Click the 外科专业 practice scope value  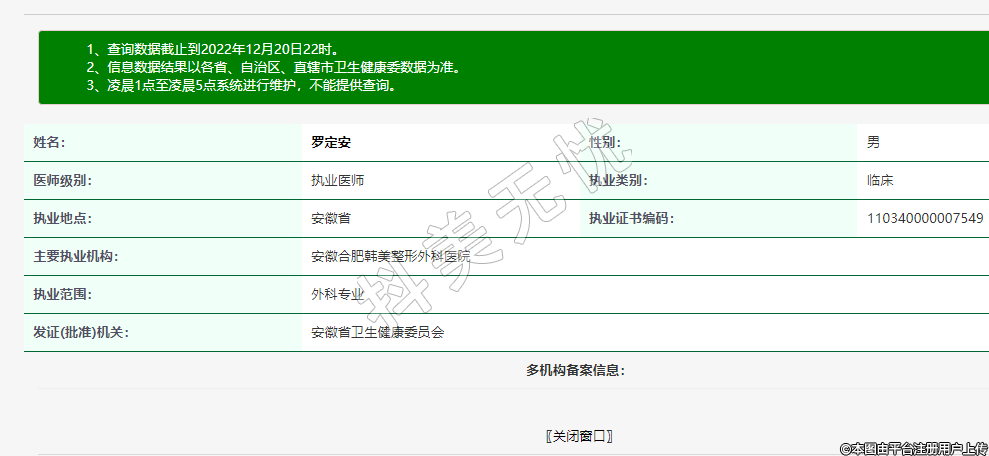(x=338, y=295)
